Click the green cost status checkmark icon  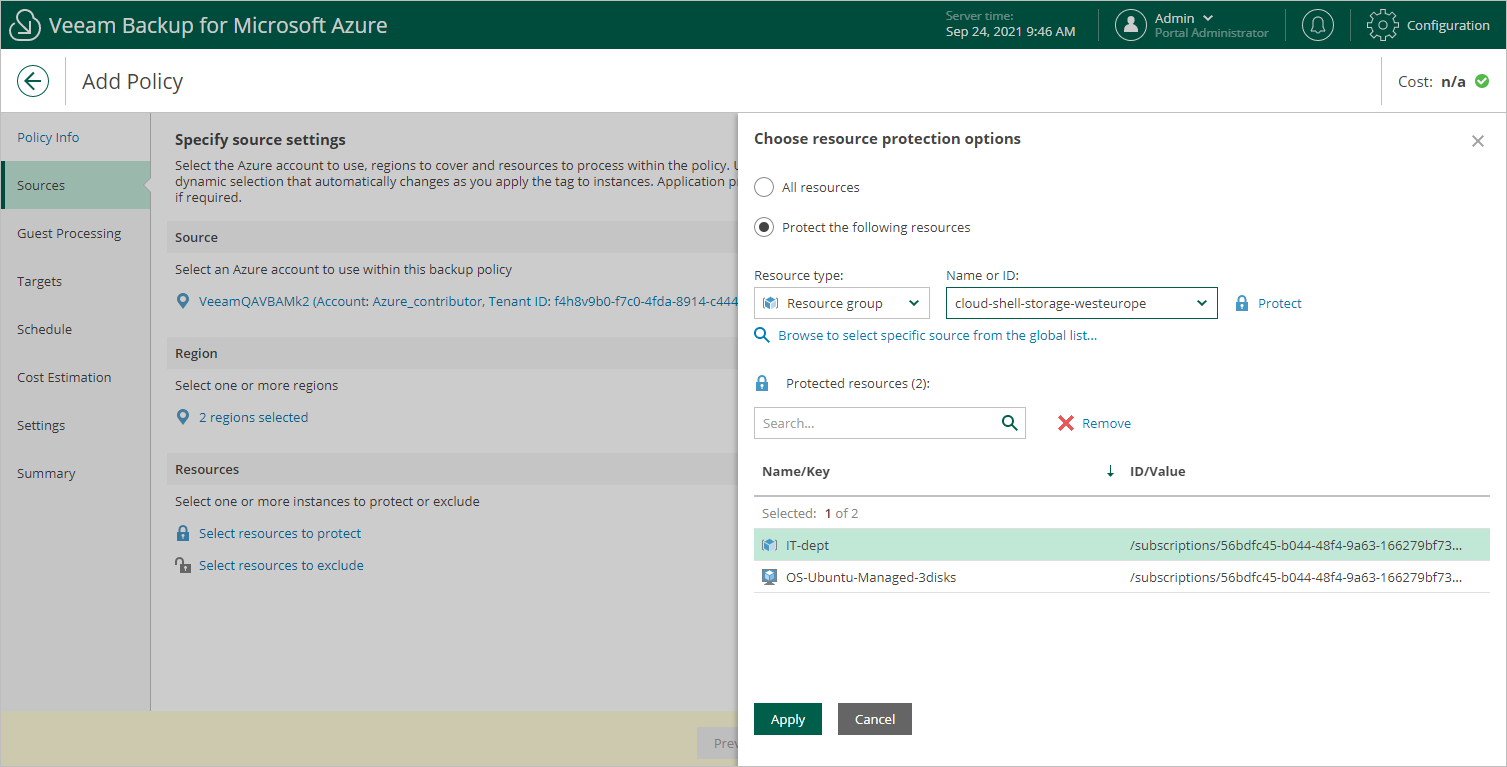1482,81
